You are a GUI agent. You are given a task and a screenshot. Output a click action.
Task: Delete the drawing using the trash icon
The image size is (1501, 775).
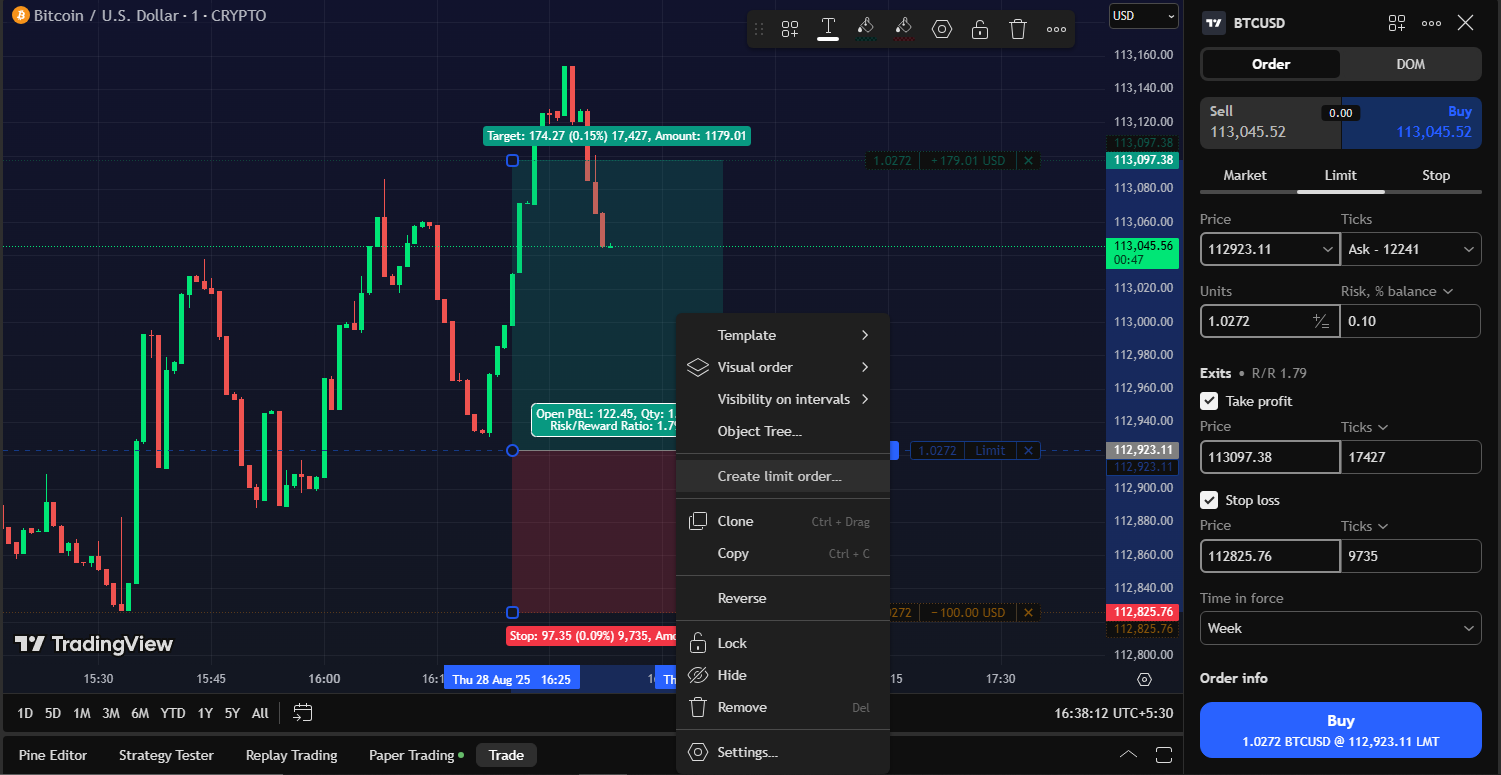click(x=1018, y=28)
